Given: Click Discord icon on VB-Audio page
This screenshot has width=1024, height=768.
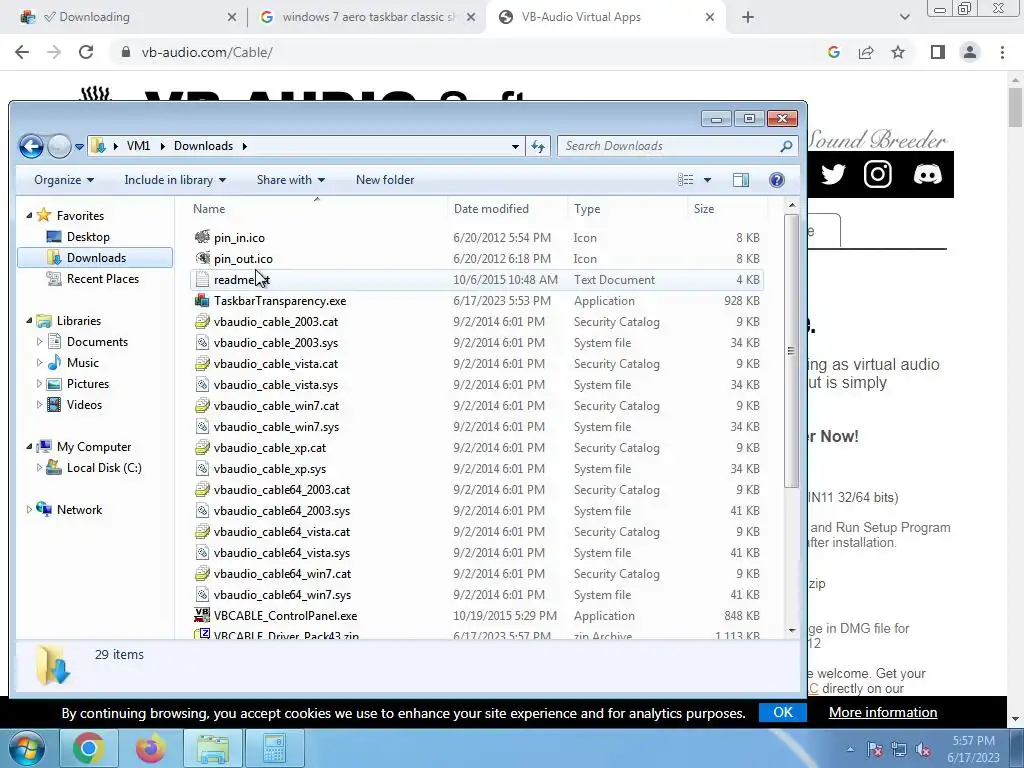Looking at the screenshot, I should pyautogui.click(x=927, y=174).
